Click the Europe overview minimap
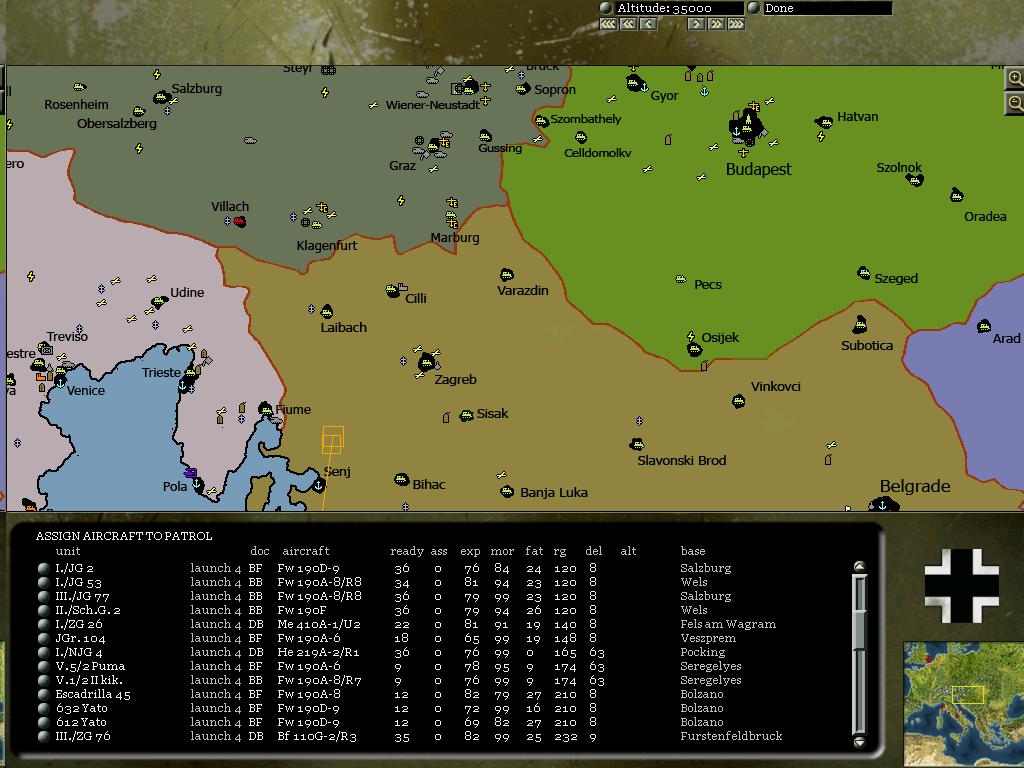 tap(964, 704)
